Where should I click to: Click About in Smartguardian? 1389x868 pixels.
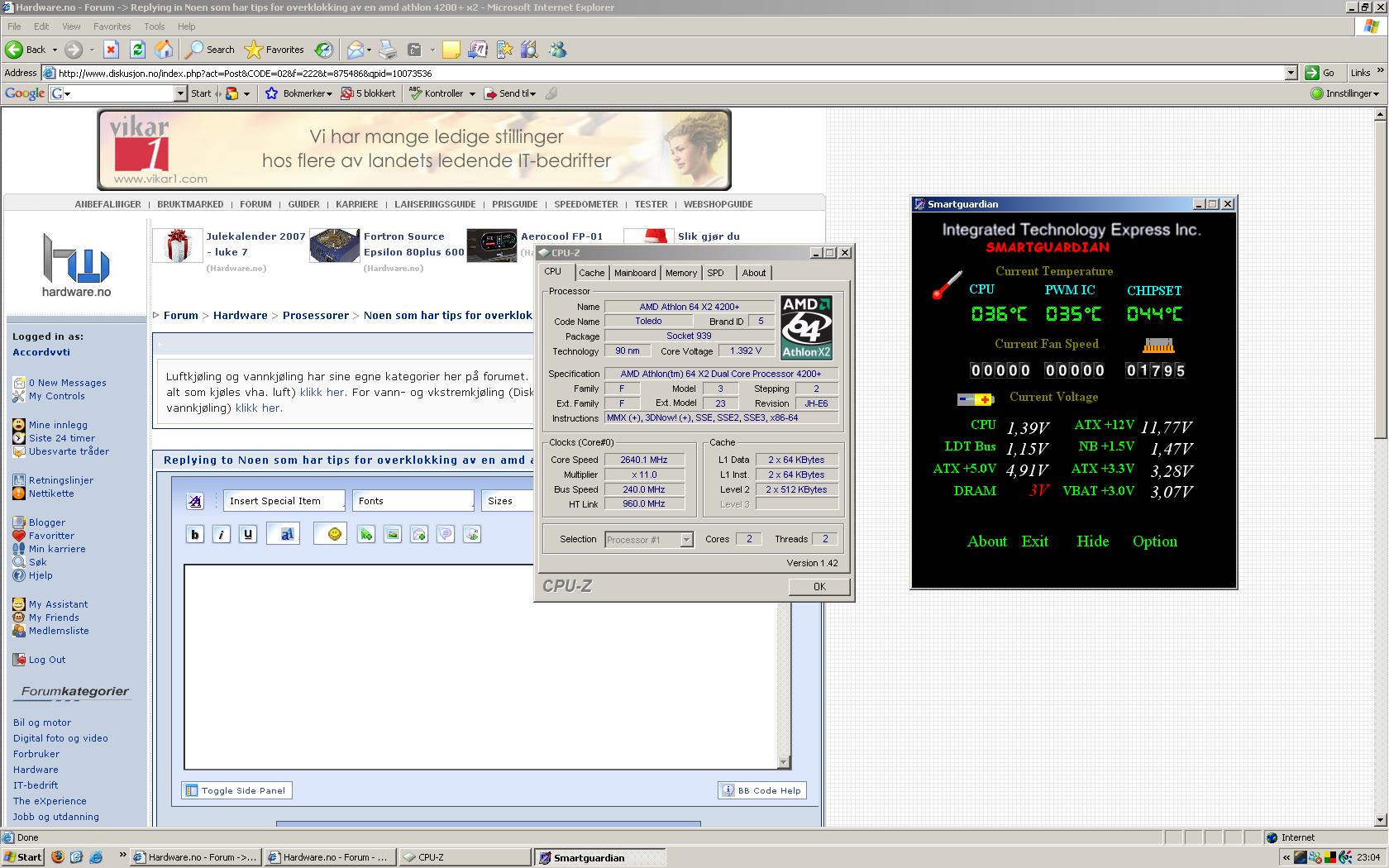coord(987,541)
